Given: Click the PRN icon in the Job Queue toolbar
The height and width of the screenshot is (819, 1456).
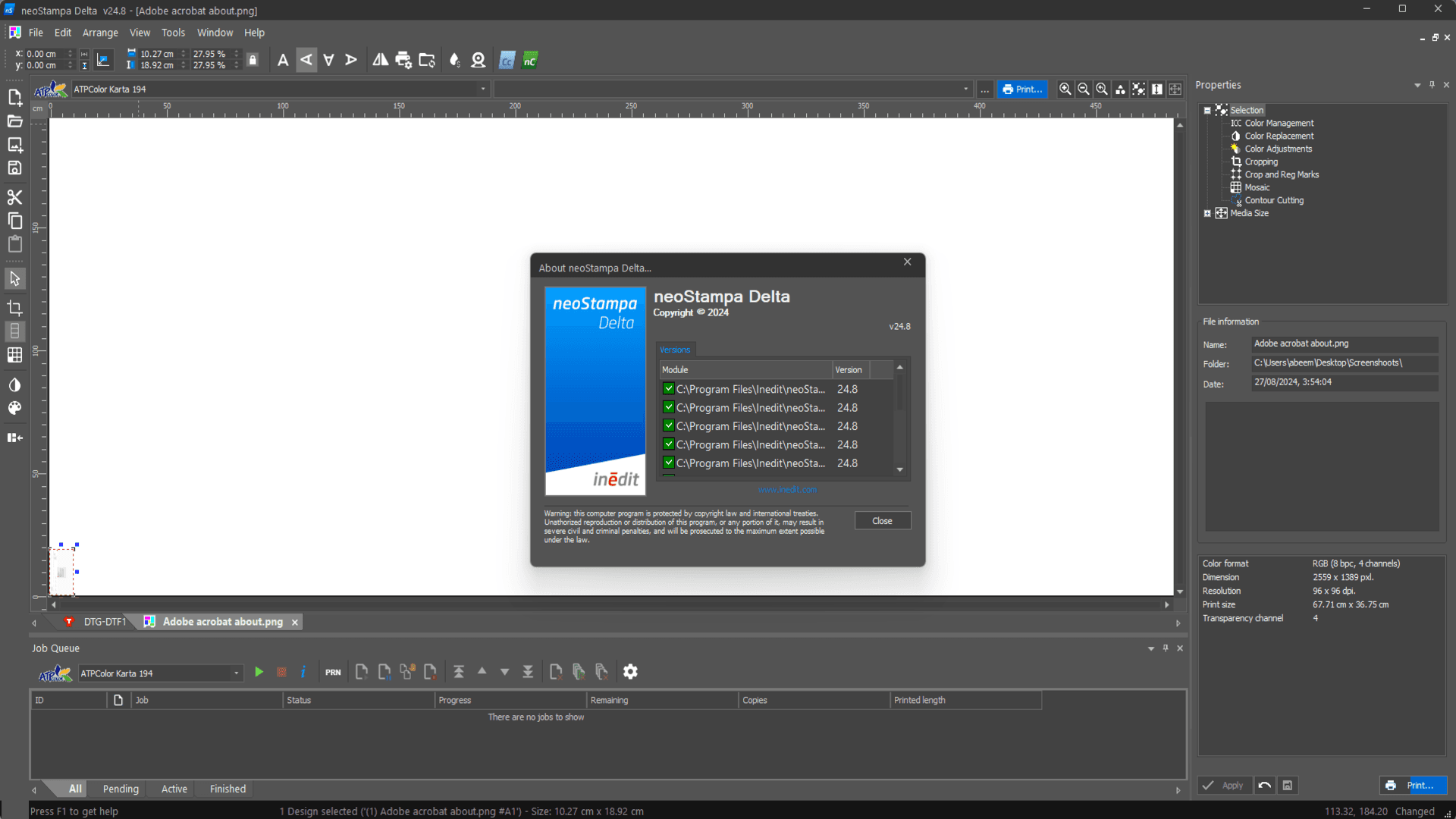Looking at the screenshot, I should click(x=332, y=672).
